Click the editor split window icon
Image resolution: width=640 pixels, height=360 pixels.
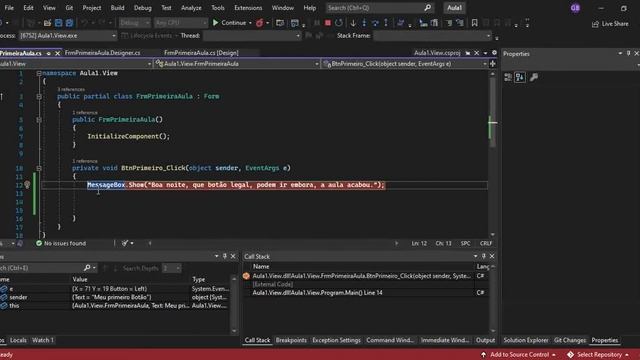(x=493, y=64)
